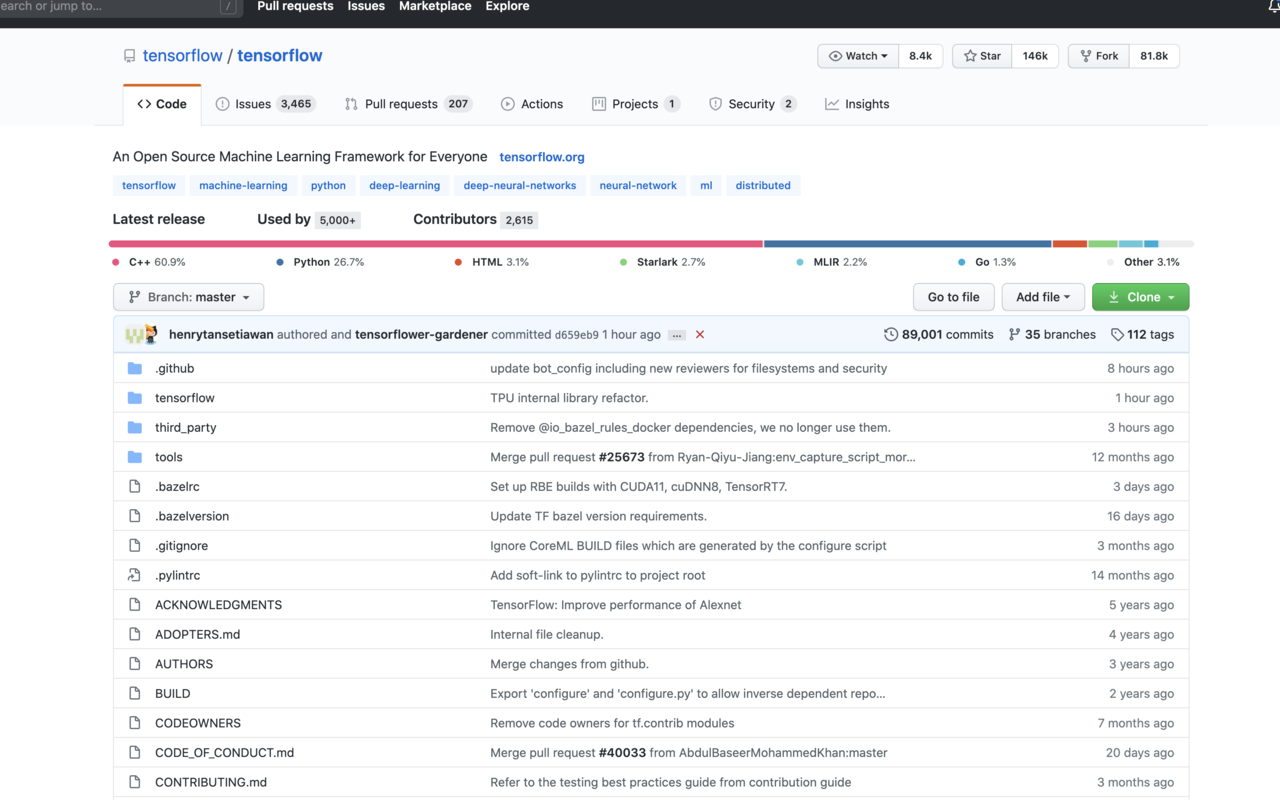Click the tags label icon
This screenshot has height=800, width=1280.
pyautogui.click(x=1117, y=334)
